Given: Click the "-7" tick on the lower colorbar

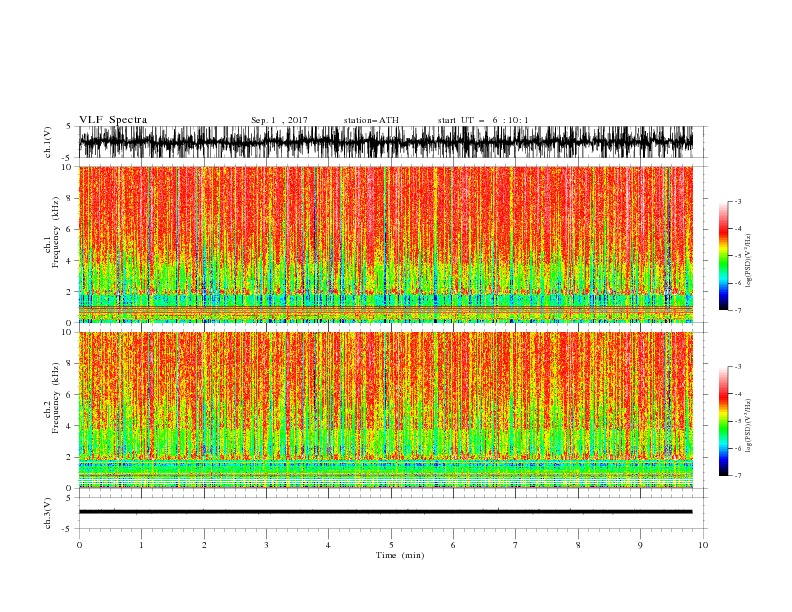Looking at the screenshot, I should point(737,475).
